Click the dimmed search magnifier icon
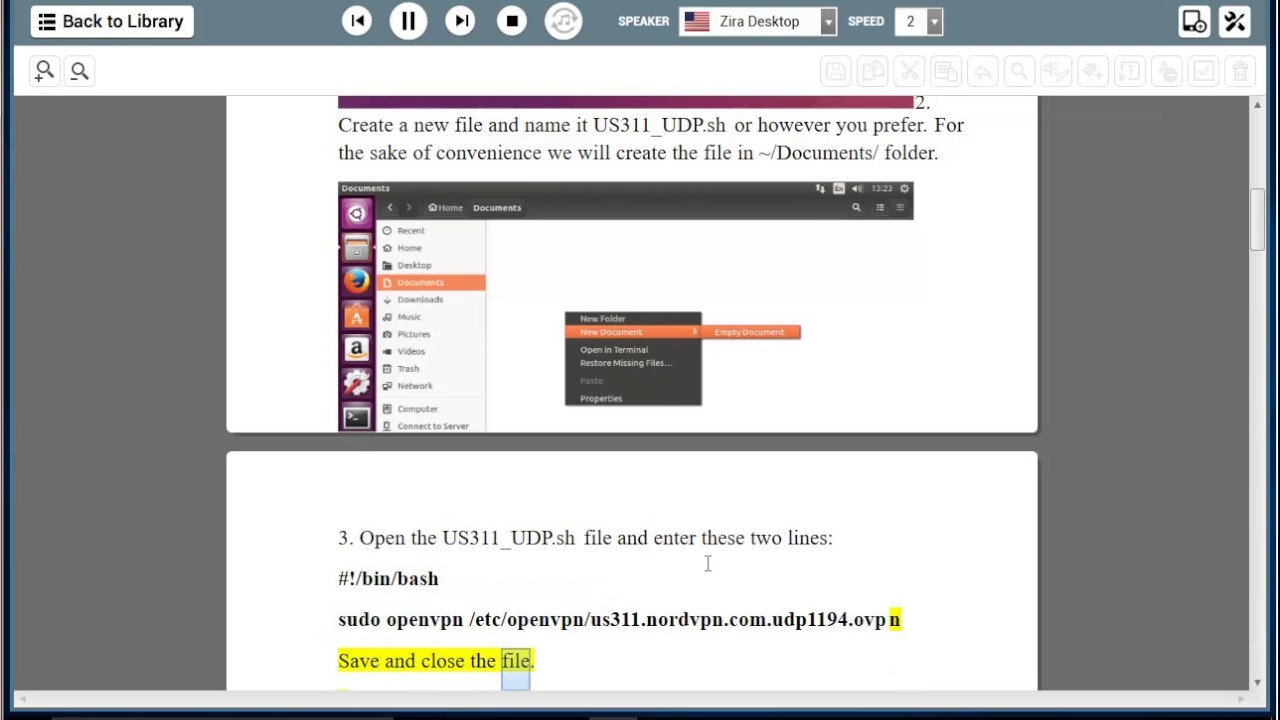 coord(1019,71)
